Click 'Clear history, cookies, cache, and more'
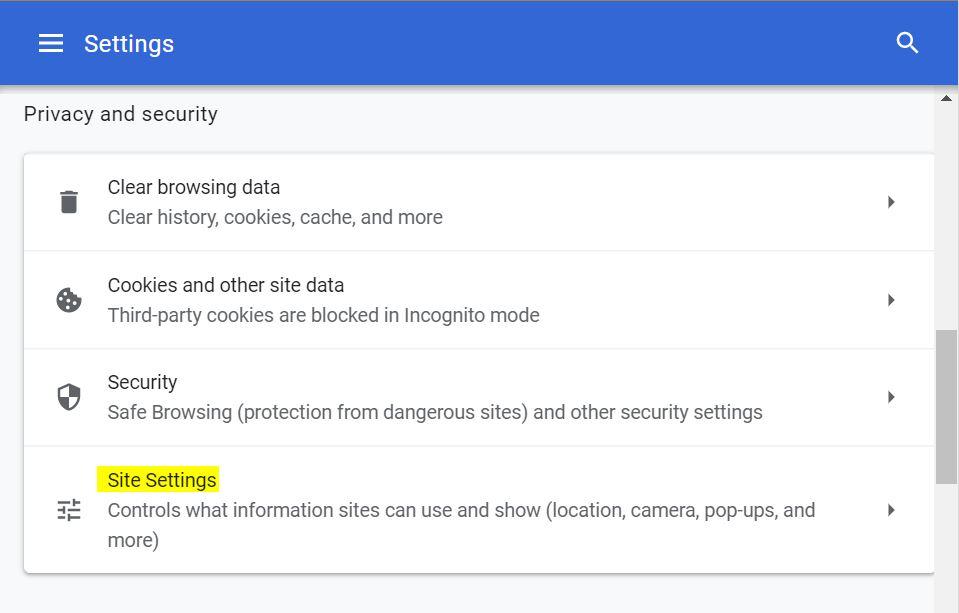The image size is (959, 613). click(x=275, y=217)
